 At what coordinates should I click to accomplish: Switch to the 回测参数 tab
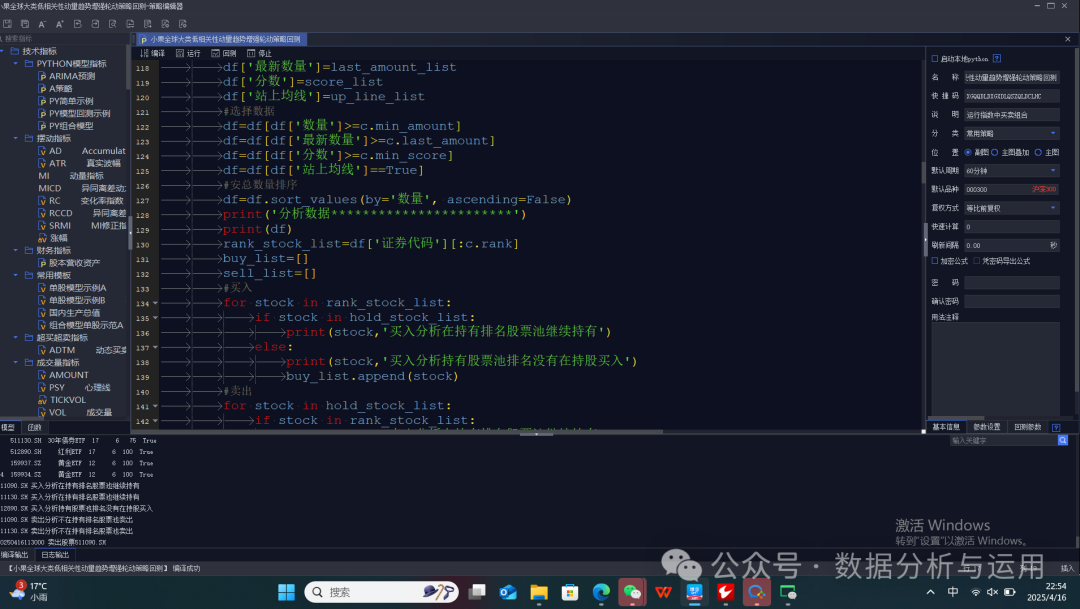pos(1028,427)
